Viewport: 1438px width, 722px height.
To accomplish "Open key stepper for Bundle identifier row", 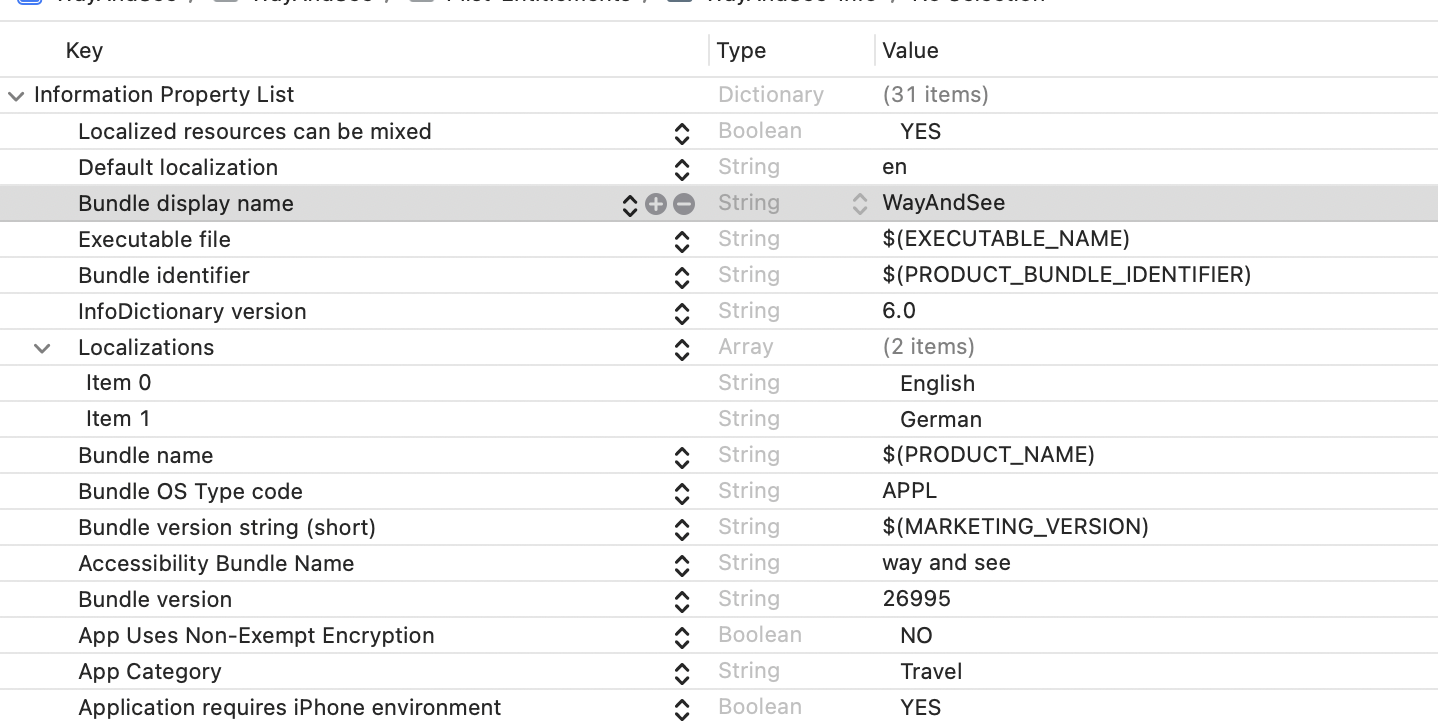I will tap(682, 277).
